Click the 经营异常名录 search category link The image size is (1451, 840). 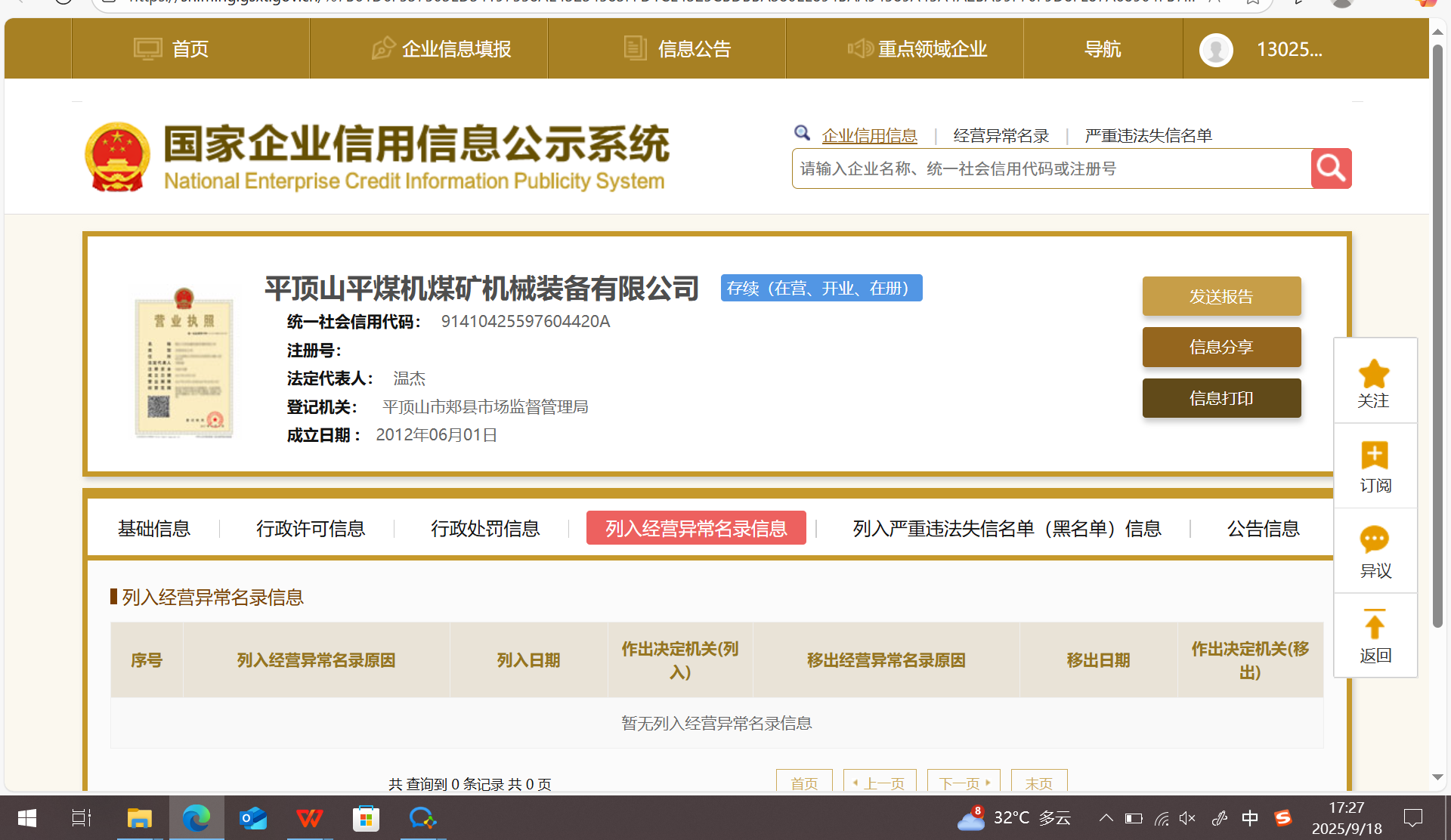tap(1001, 136)
